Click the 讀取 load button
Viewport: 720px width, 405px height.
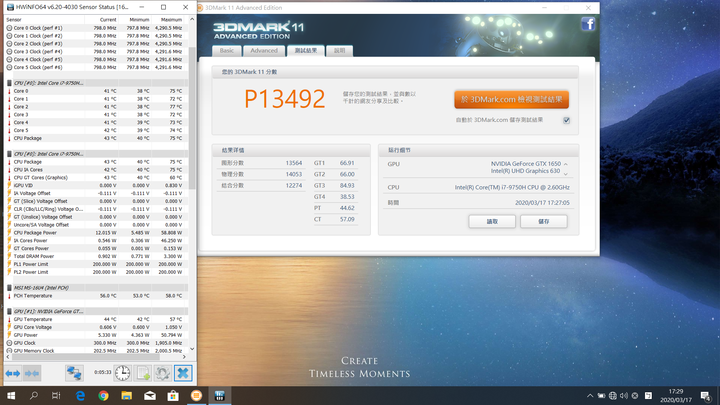point(492,222)
